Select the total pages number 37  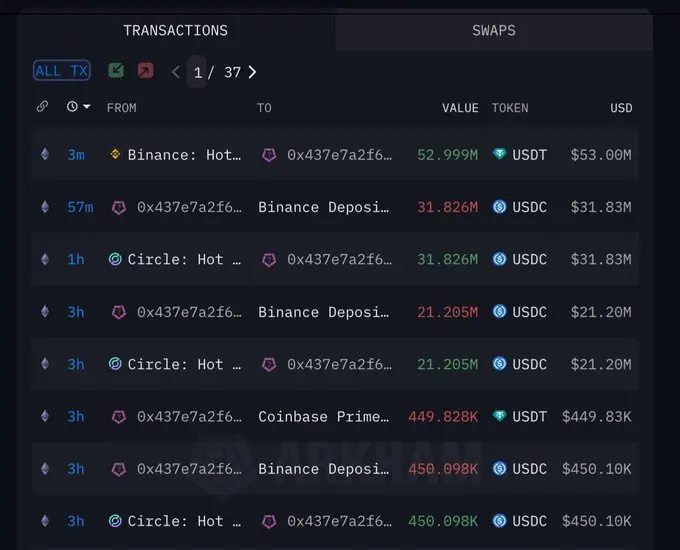[232, 72]
